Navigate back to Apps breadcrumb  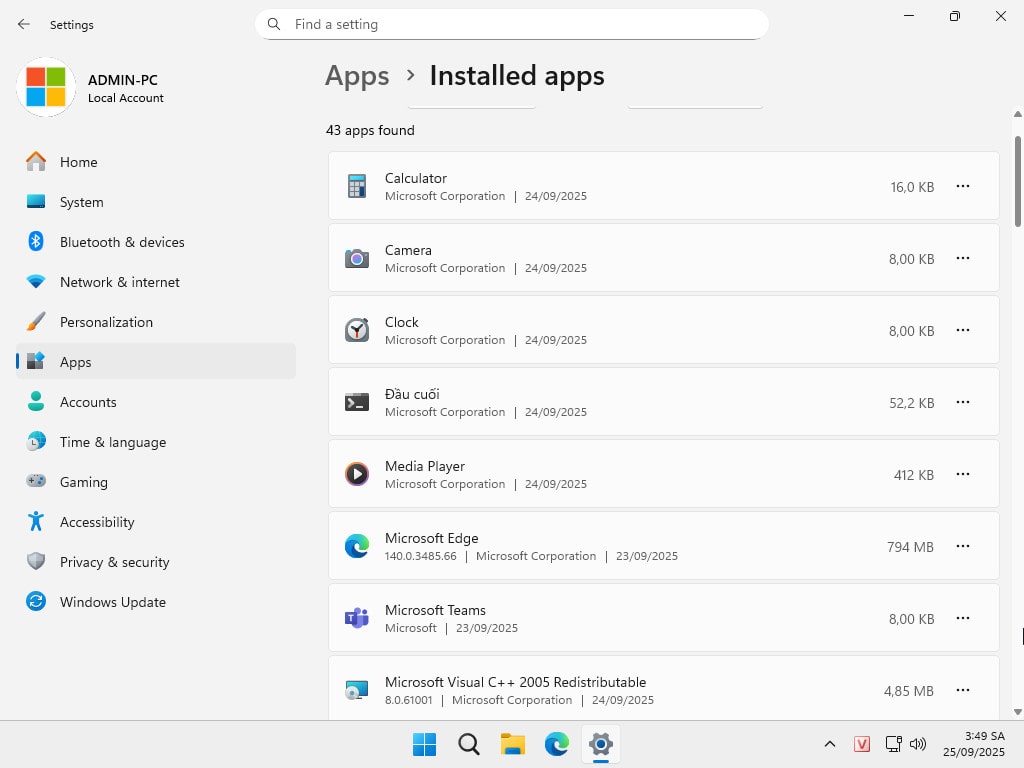357,76
